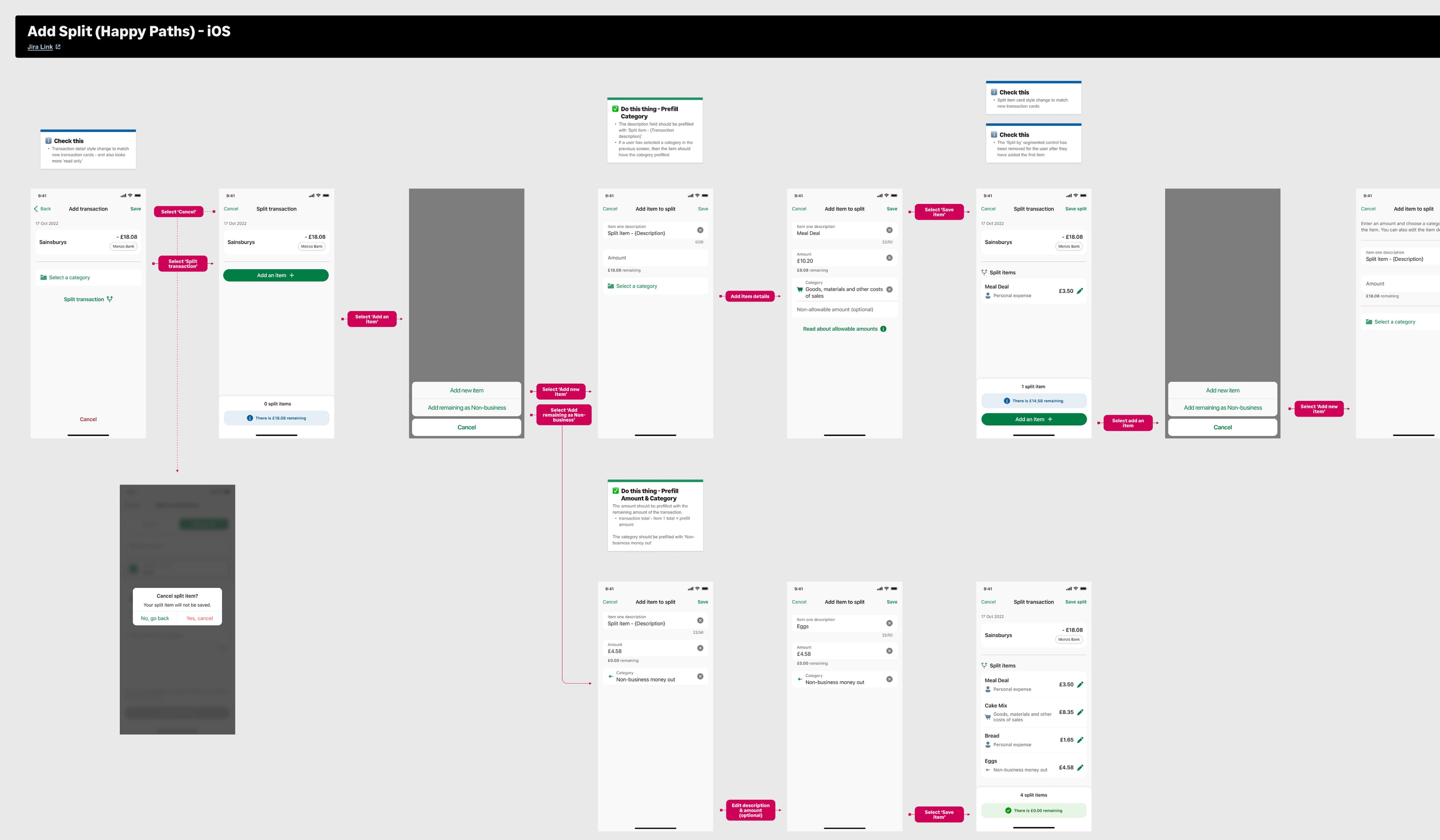Tap the Back chevron on Add transaction screen
Image resolution: width=1440 pixels, height=840 pixels.
click(35, 208)
